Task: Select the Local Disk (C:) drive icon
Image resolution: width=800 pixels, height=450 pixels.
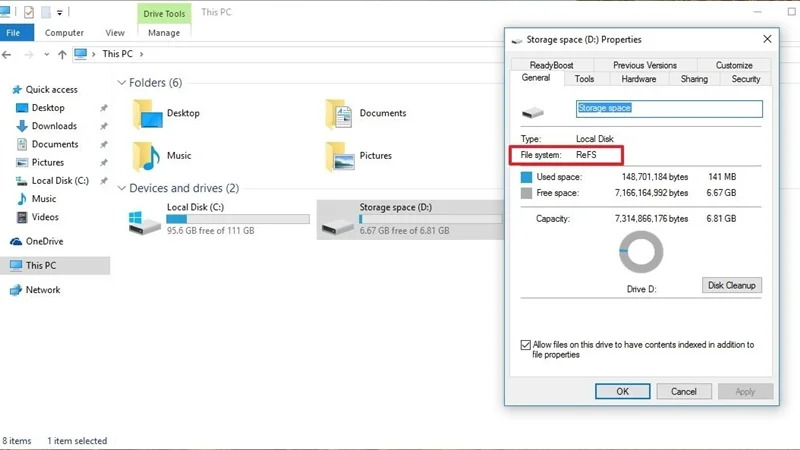Action: coord(145,222)
